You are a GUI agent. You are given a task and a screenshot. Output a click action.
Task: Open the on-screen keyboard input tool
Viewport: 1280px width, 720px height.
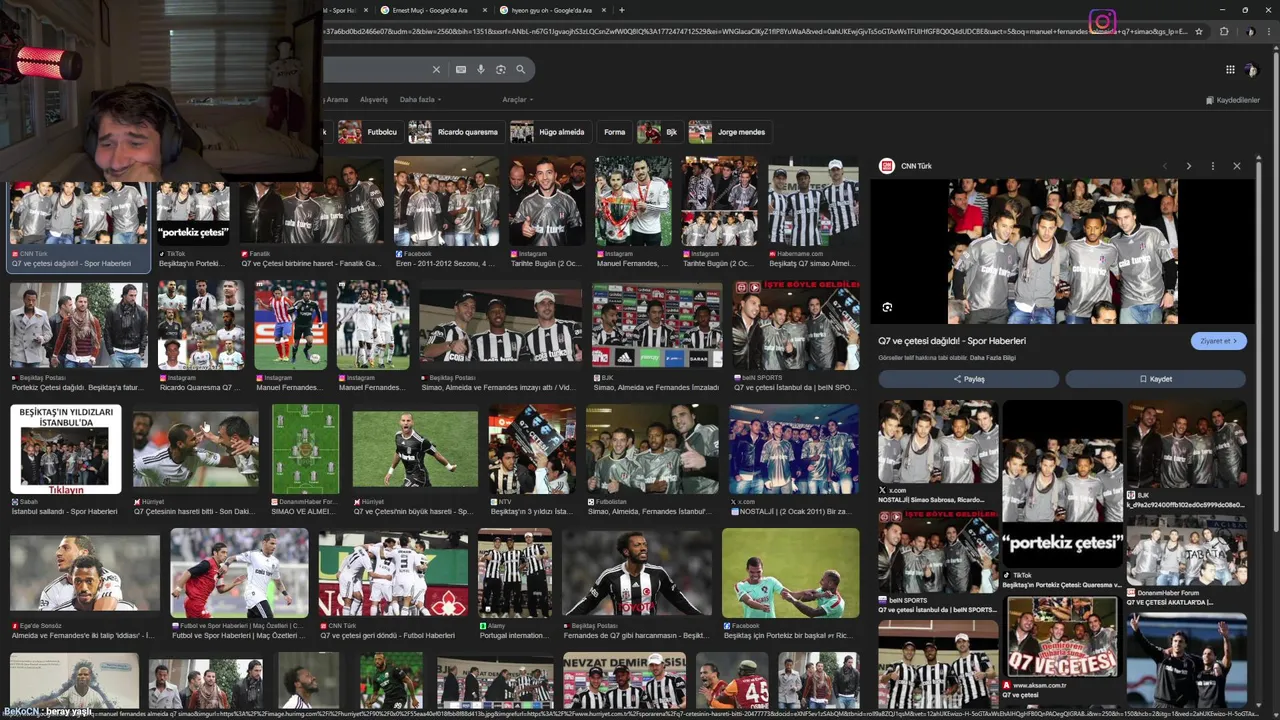(461, 70)
